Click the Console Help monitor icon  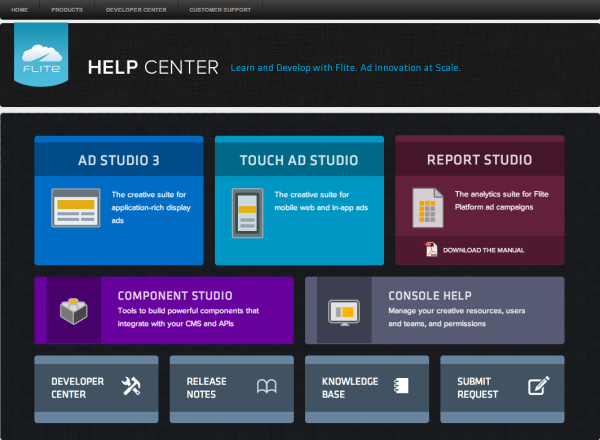click(x=344, y=311)
